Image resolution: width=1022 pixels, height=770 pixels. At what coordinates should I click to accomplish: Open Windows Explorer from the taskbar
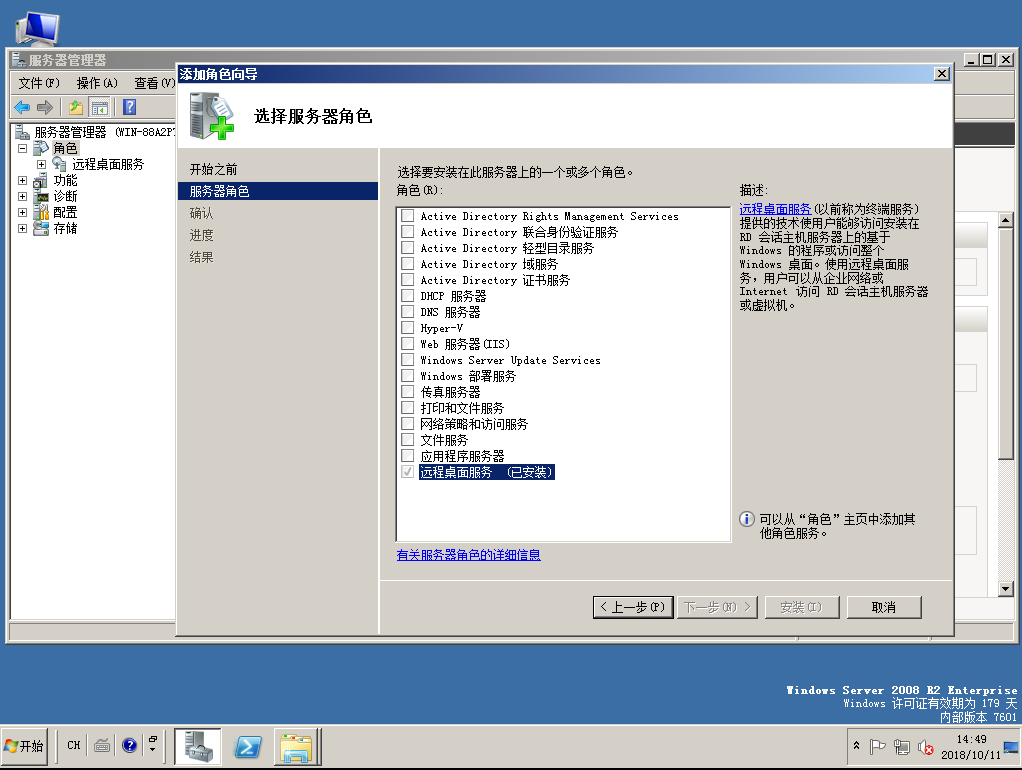pos(296,746)
